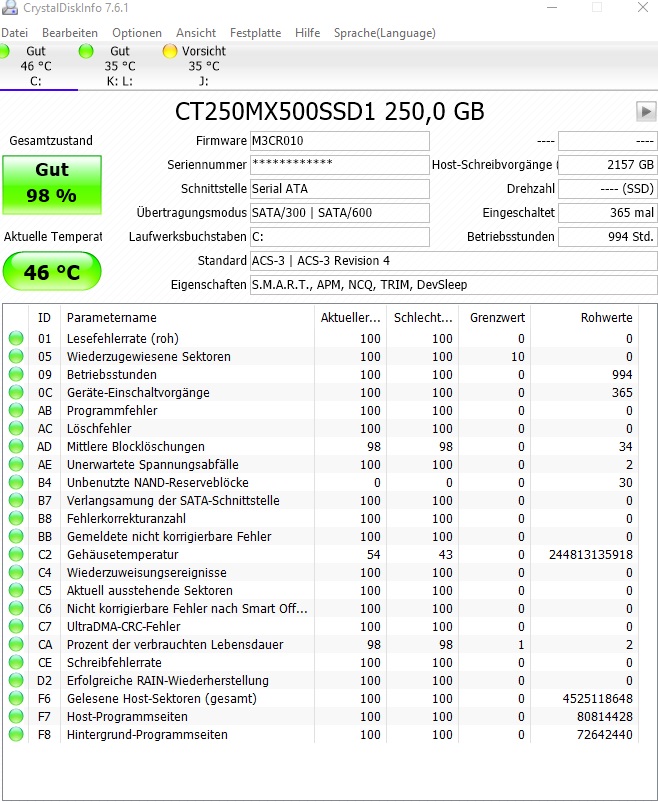
Task: Click status icon of Geräte-Einschaltvorgänge row
Action: [16, 392]
